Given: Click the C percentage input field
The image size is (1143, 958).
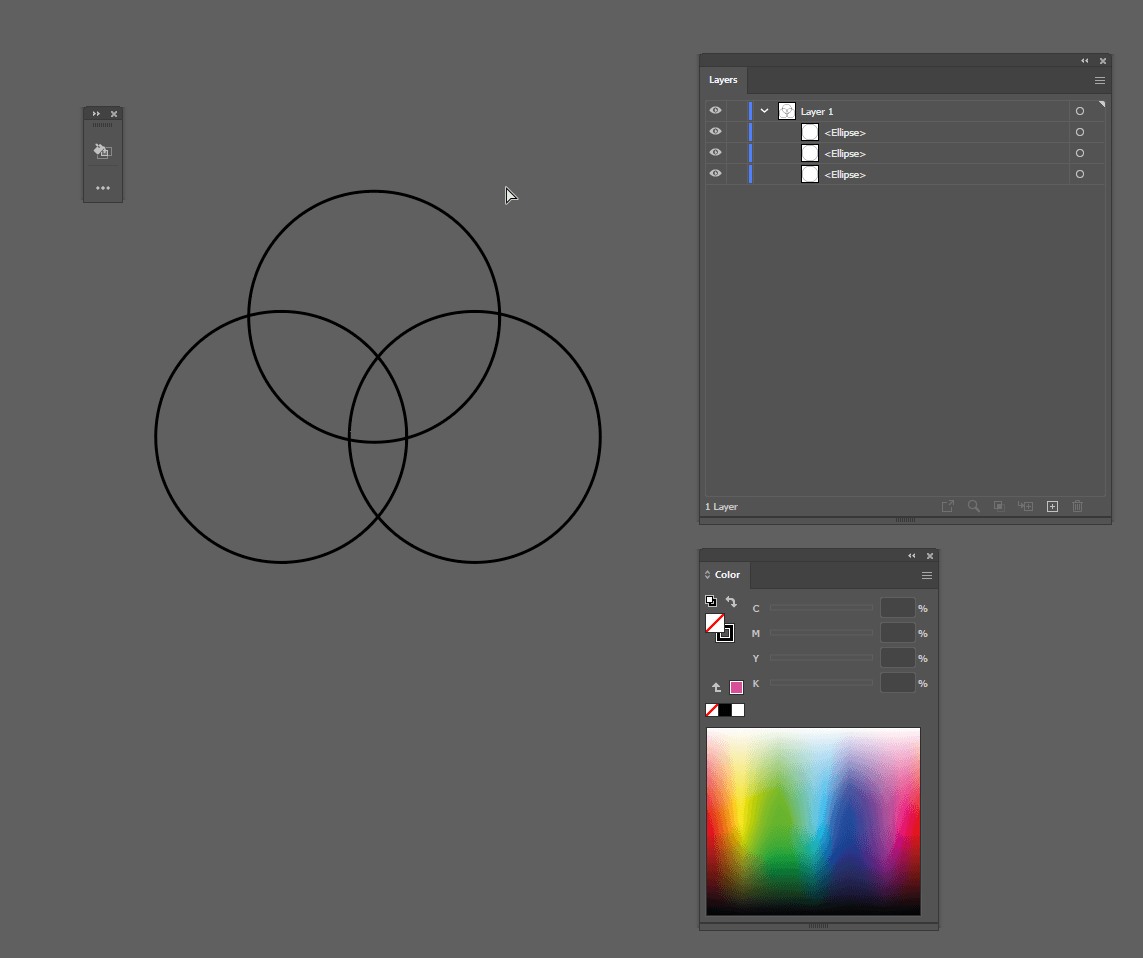Looking at the screenshot, I should pos(897,607).
